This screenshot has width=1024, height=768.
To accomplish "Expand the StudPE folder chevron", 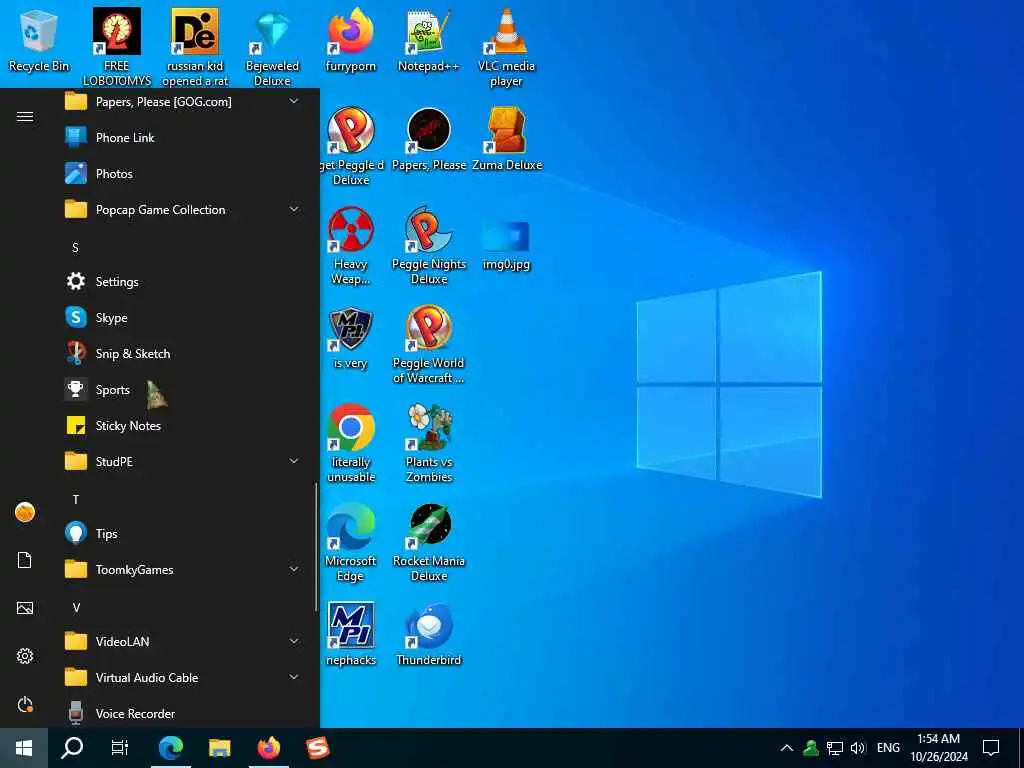I will coord(294,461).
